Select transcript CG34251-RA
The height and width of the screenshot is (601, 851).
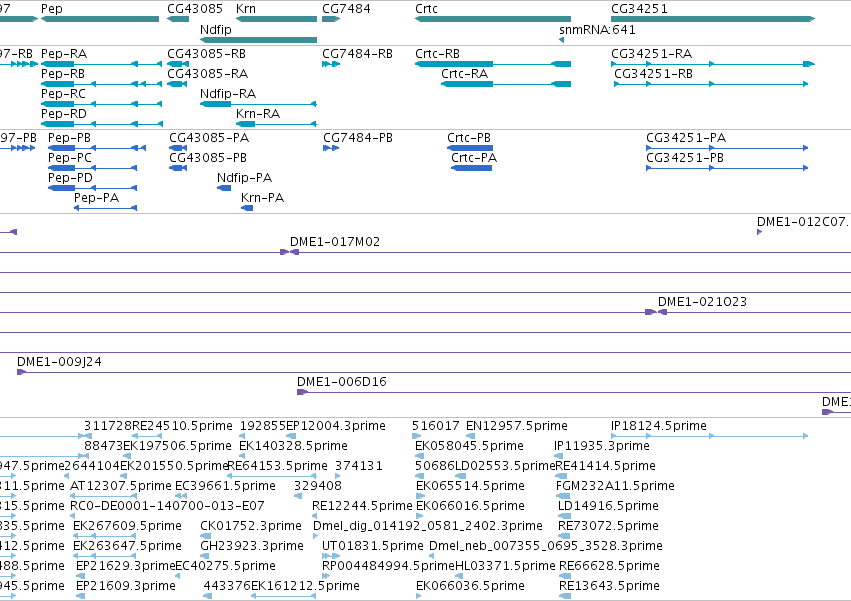click(713, 64)
